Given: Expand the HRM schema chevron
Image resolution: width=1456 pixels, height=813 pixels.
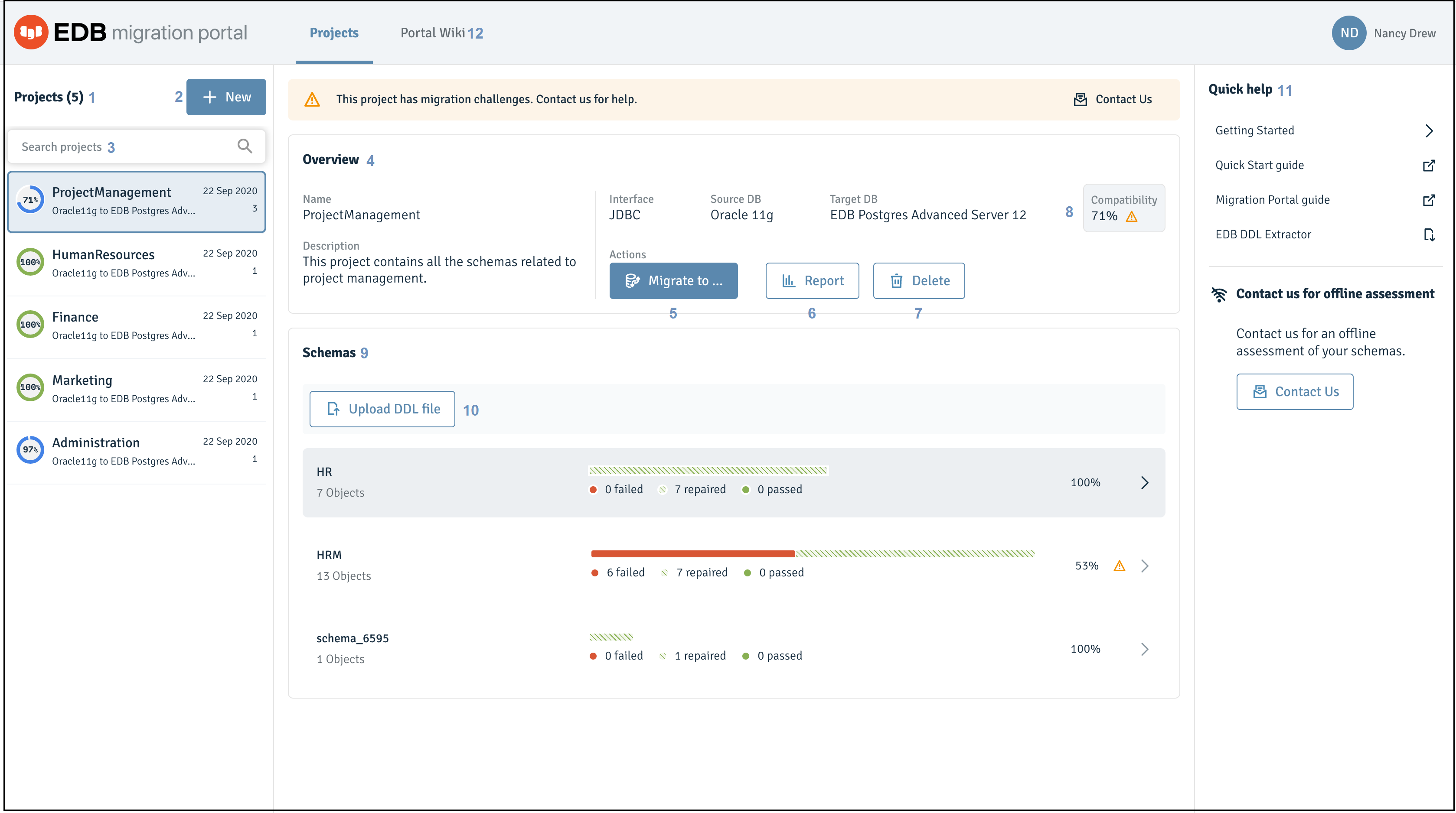Looking at the screenshot, I should (x=1145, y=566).
